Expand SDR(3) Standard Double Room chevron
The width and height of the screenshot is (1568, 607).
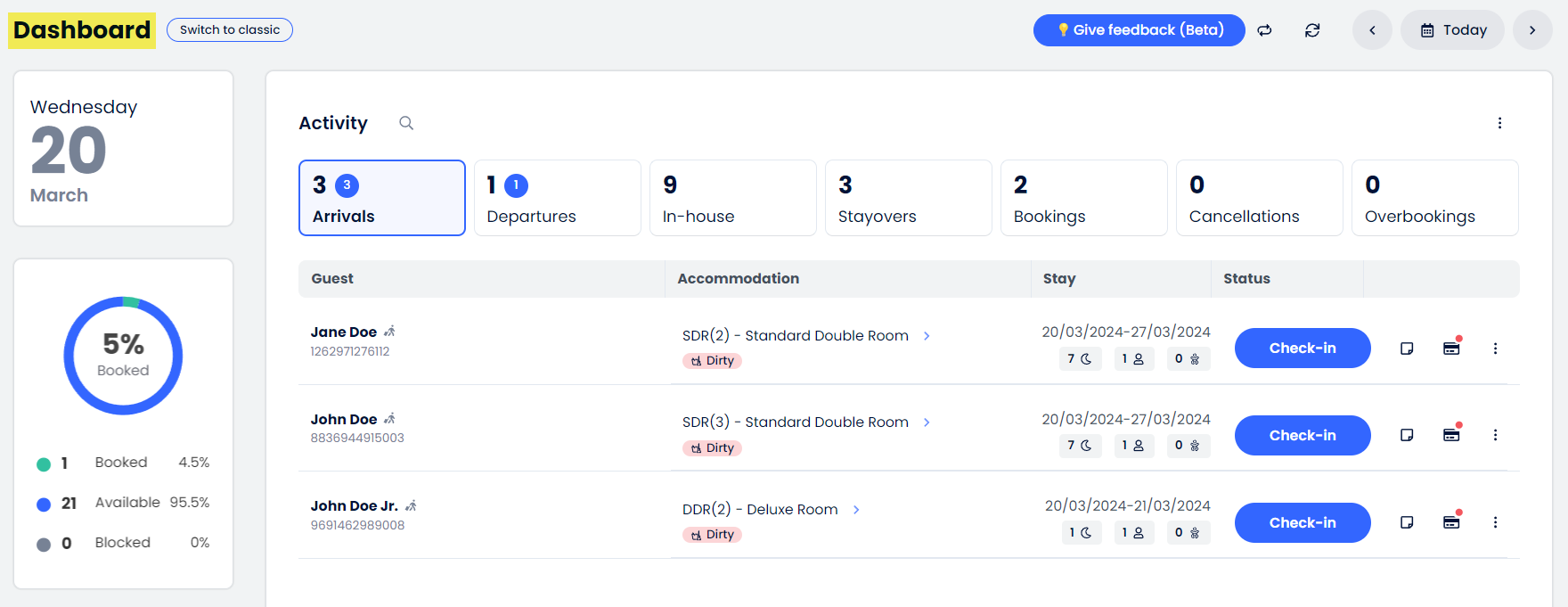927,422
